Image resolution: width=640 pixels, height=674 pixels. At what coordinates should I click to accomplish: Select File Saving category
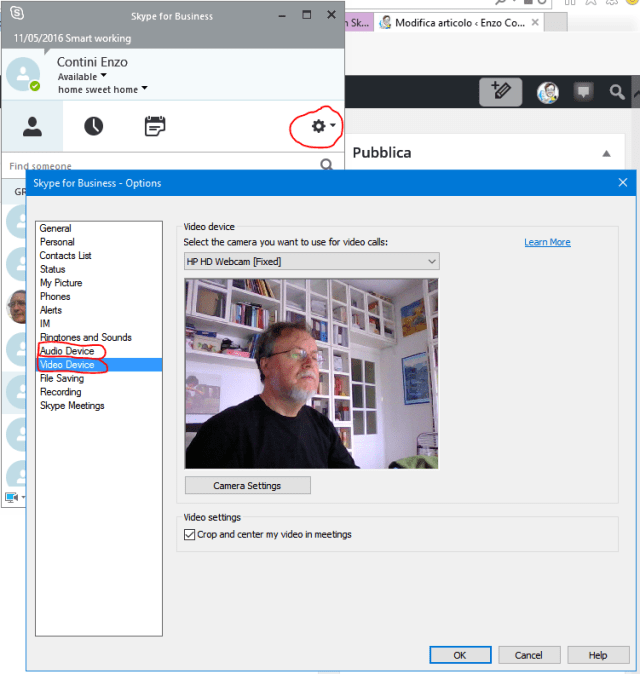pyautogui.click(x=62, y=378)
